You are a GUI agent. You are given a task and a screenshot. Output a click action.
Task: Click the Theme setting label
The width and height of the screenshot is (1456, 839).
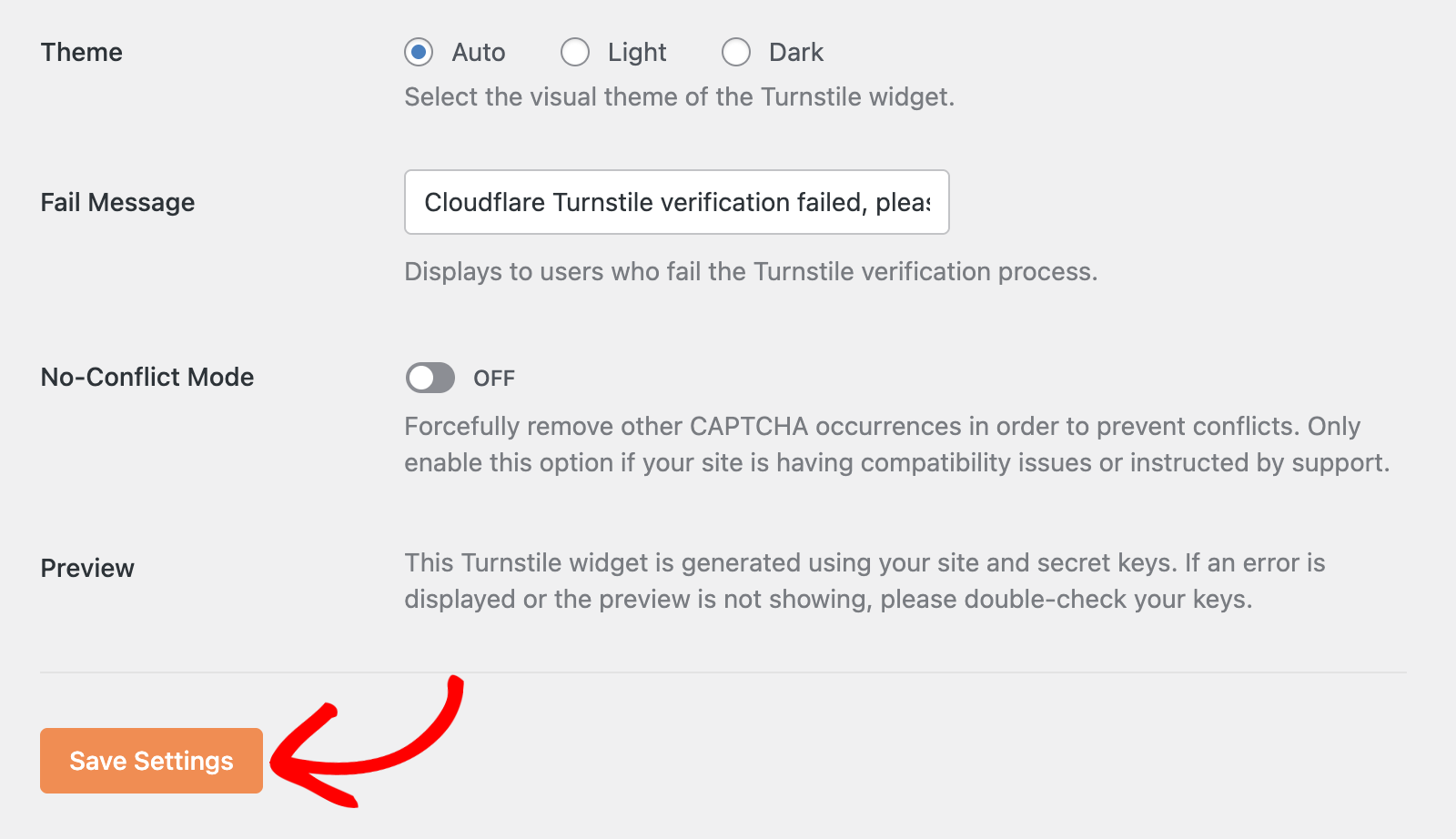(82, 53)
